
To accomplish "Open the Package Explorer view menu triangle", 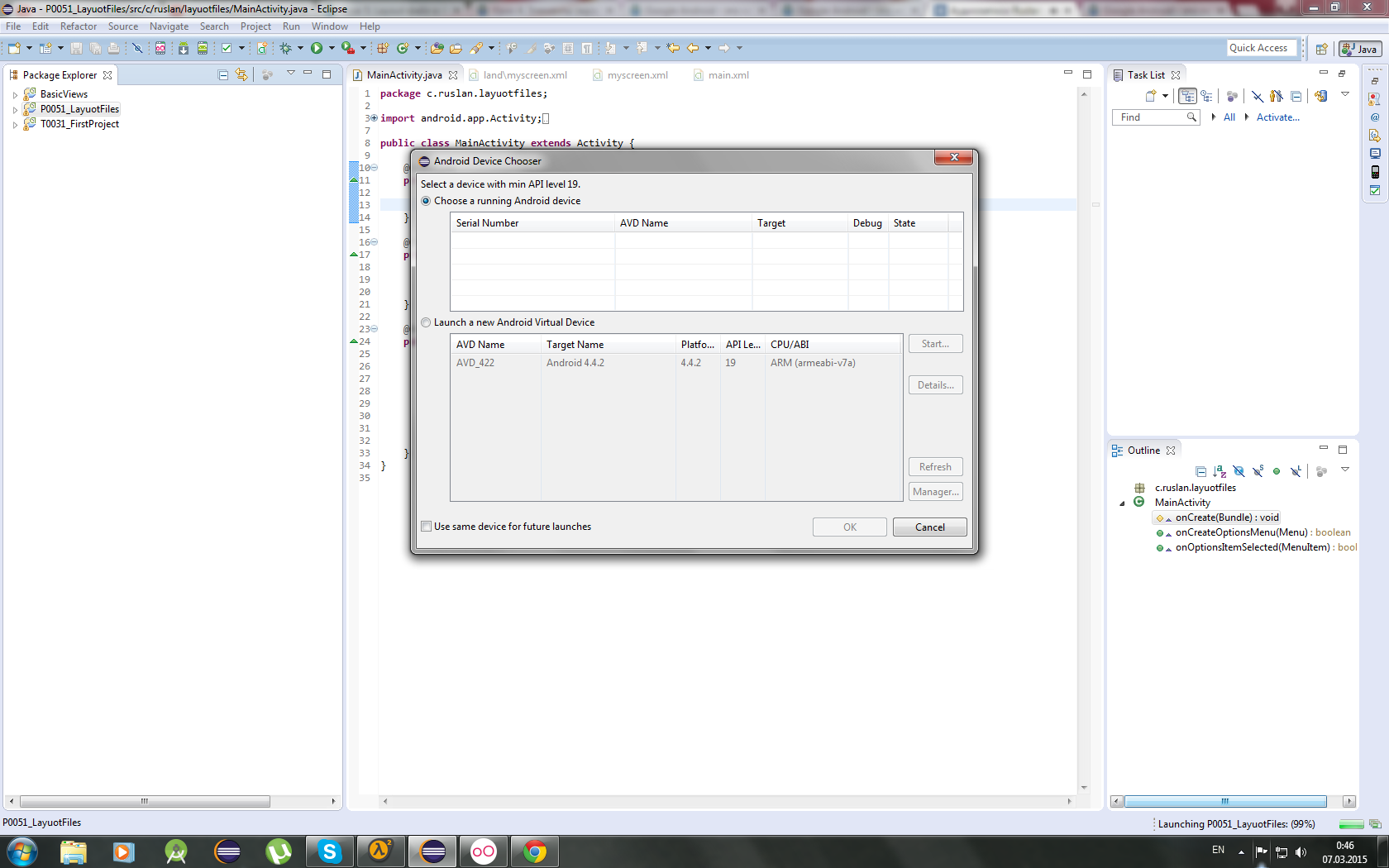I will tap(290, 74).
